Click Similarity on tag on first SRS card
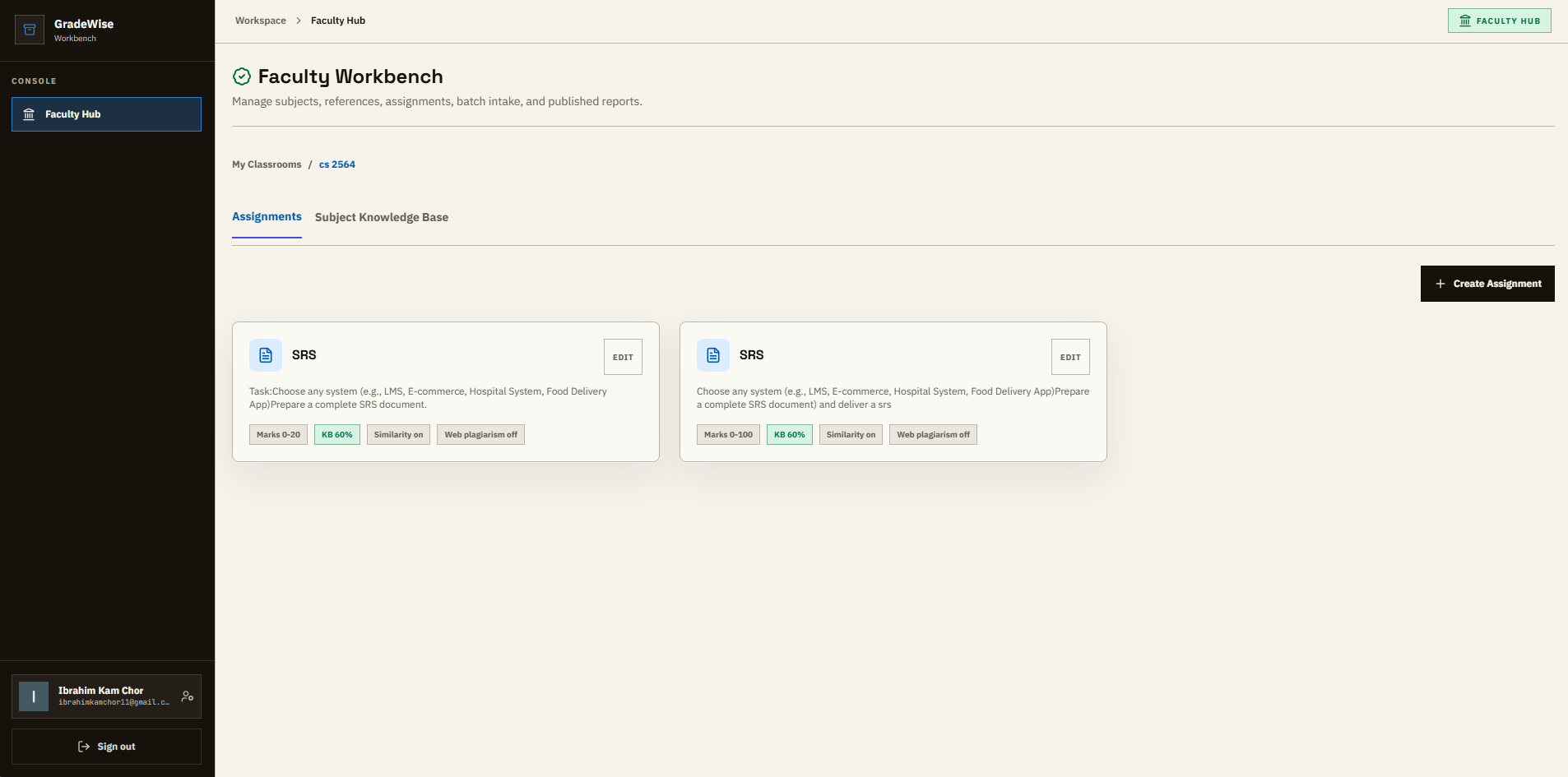 tap(398, 435)
